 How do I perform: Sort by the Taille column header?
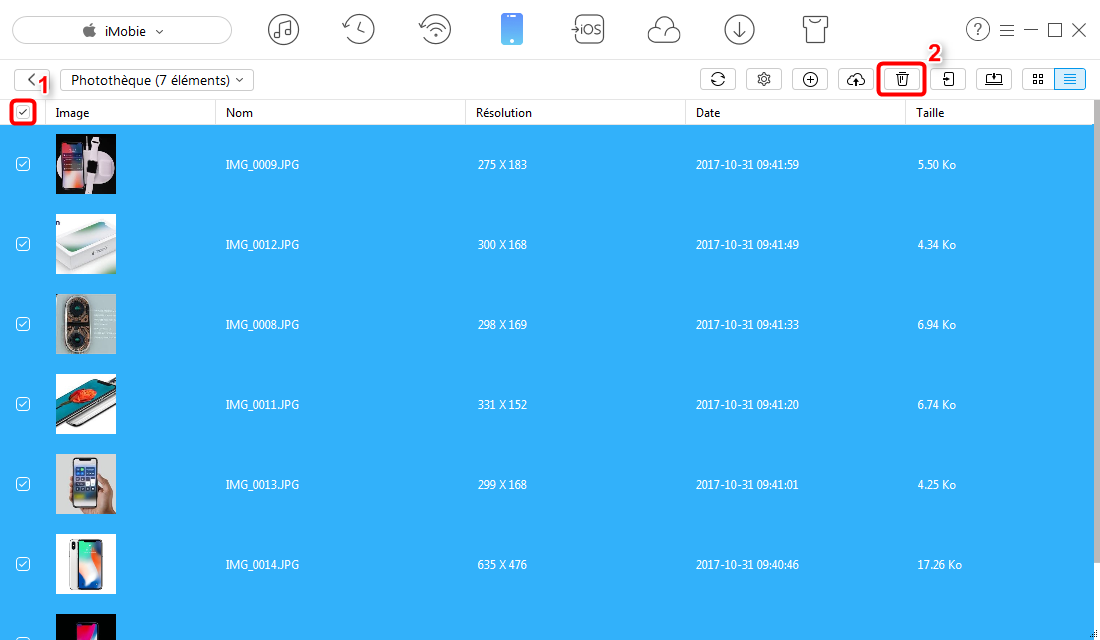coord(1000,112)
